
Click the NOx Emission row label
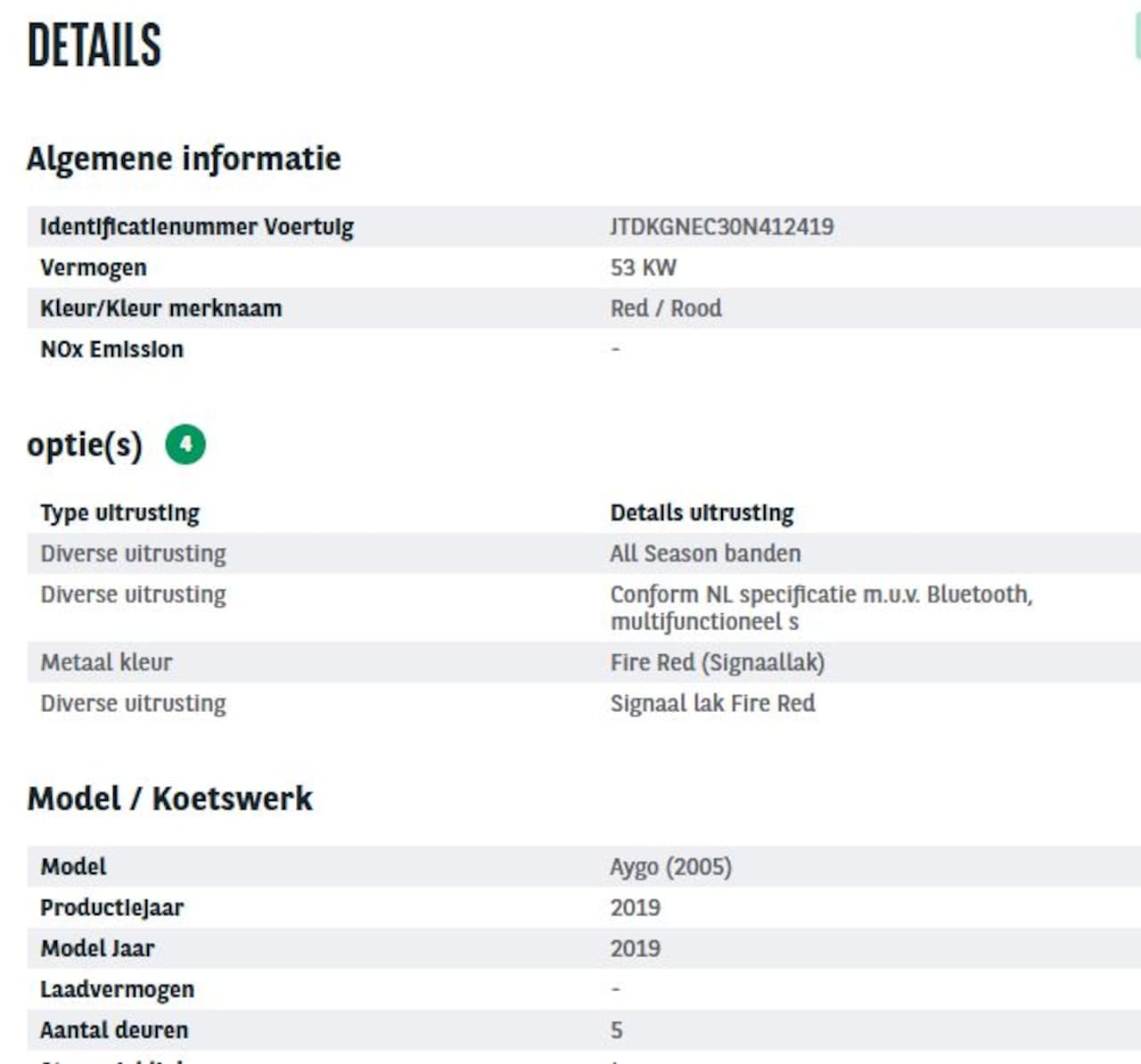(x=111, y=349)
